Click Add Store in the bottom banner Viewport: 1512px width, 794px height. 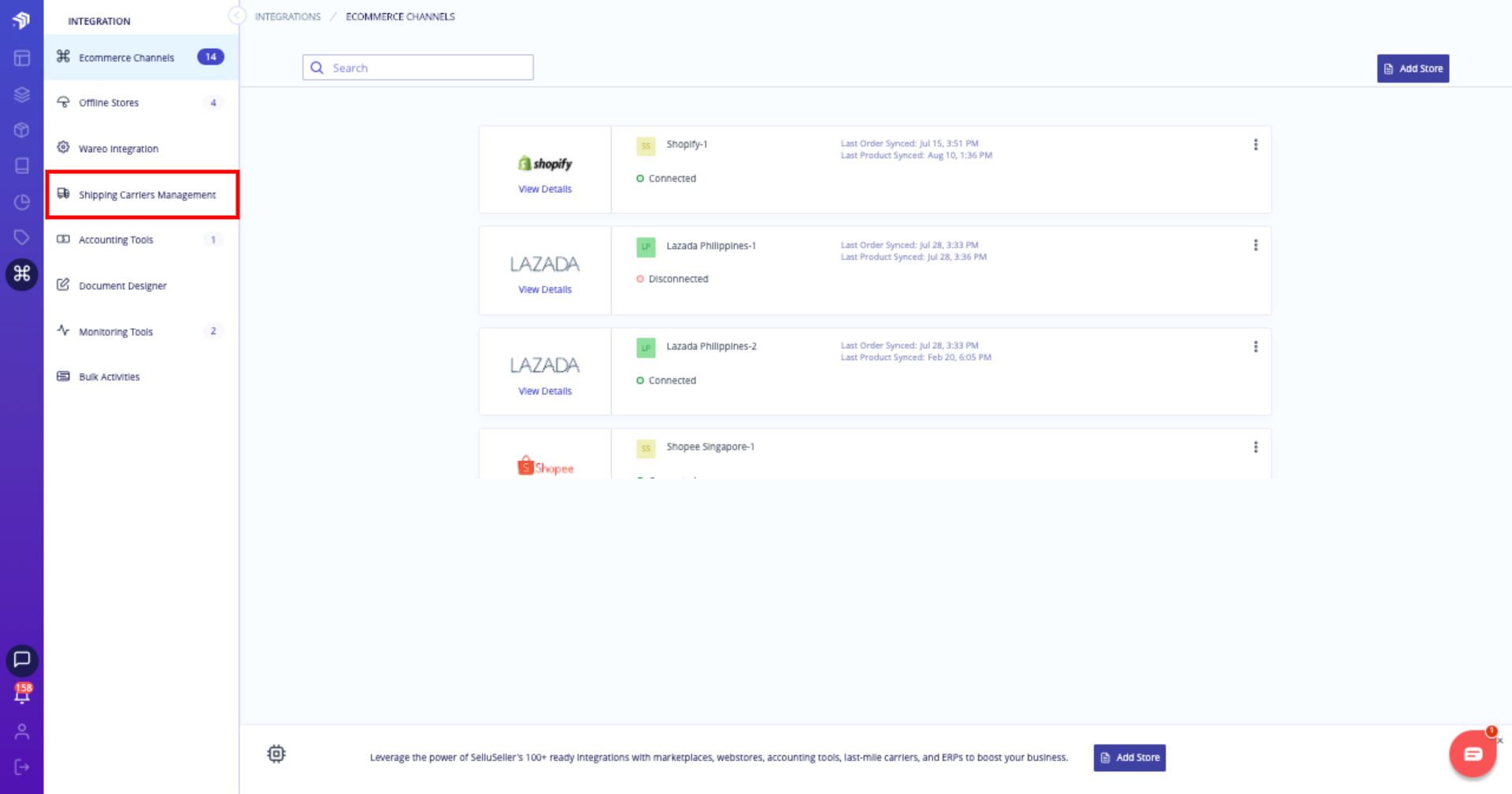1129,758
